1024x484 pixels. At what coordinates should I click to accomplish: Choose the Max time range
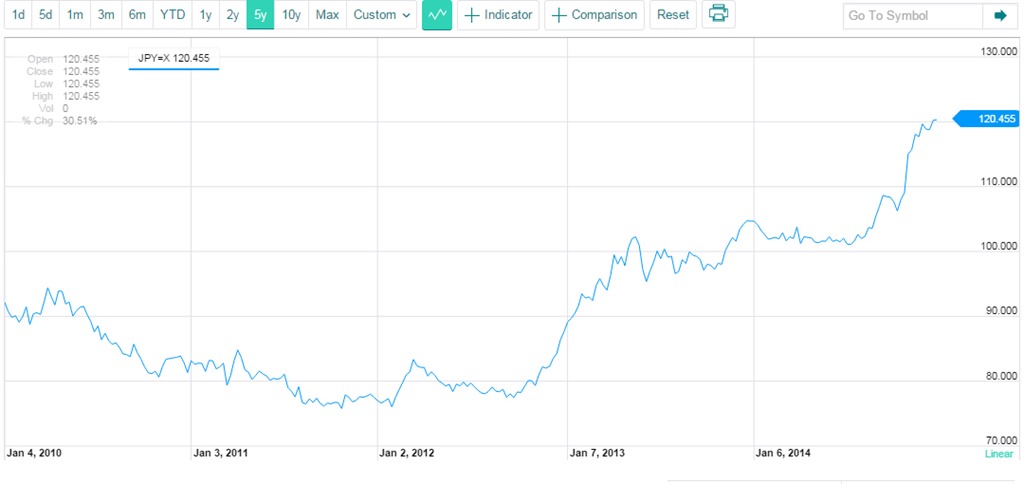tap(326, 15)
